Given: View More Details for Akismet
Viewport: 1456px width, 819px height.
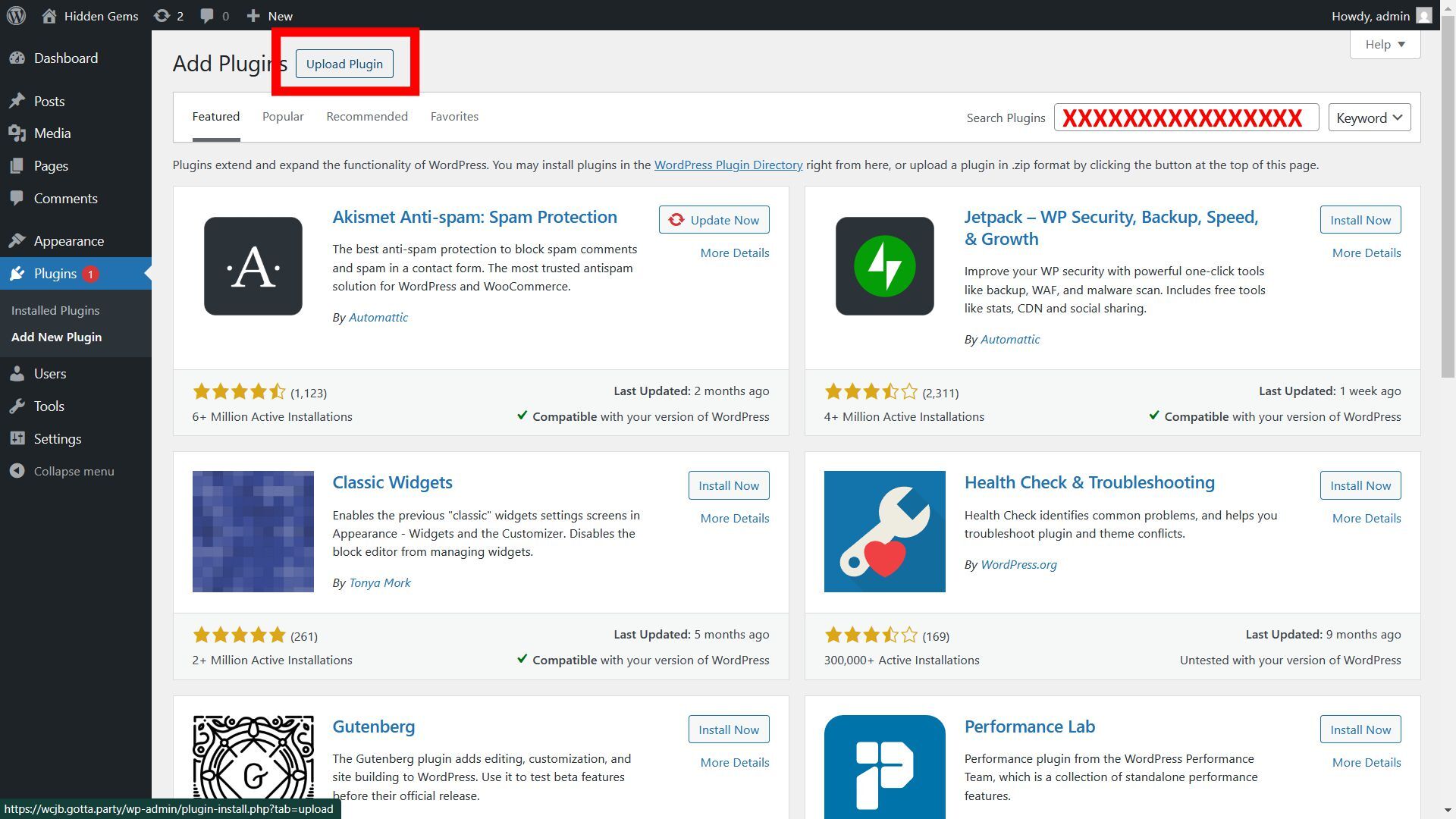Looking at the screenshot, I should (x=734, y=253).
